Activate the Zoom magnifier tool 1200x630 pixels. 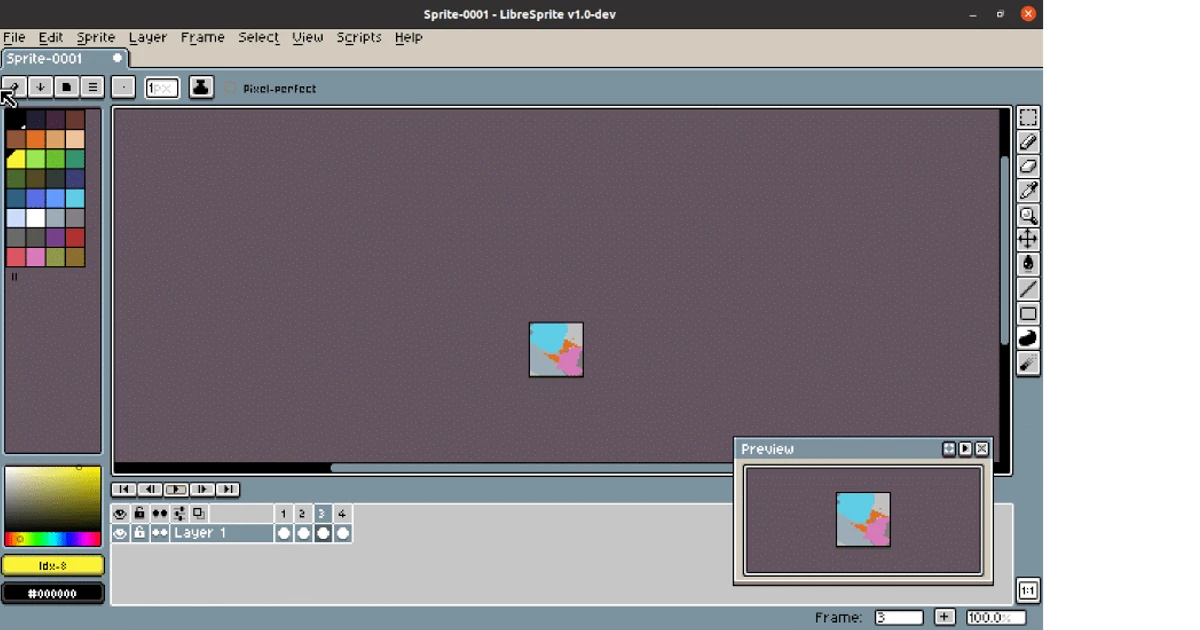[1028, 215]
